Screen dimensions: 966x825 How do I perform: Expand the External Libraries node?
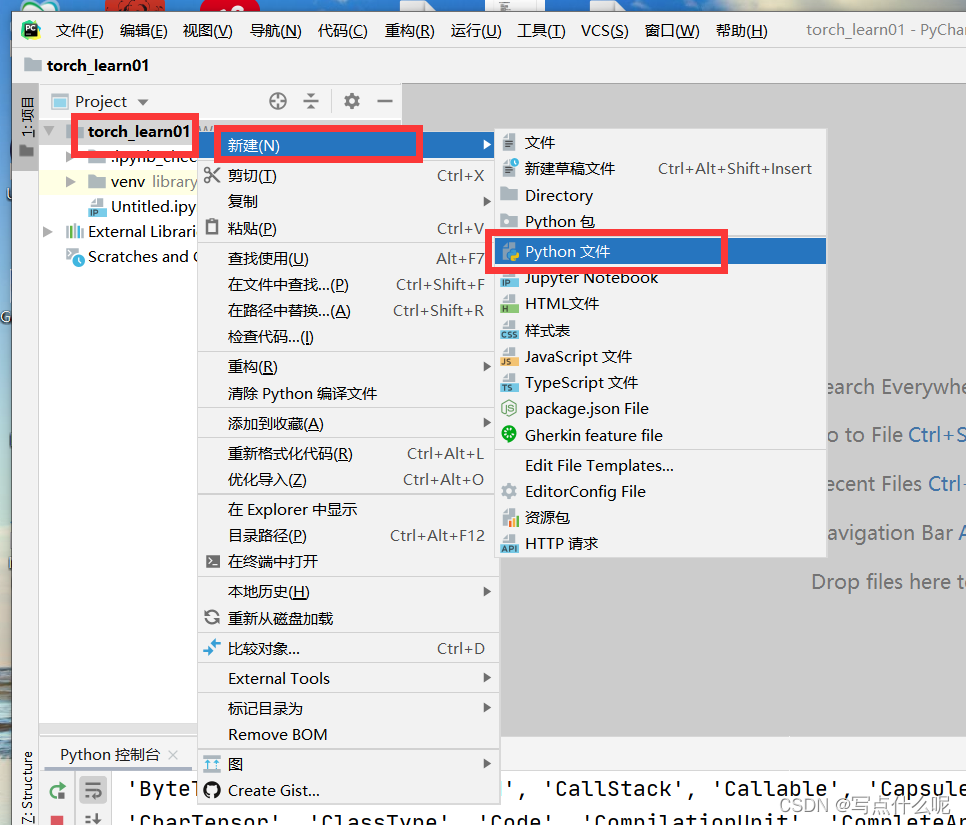47,231
